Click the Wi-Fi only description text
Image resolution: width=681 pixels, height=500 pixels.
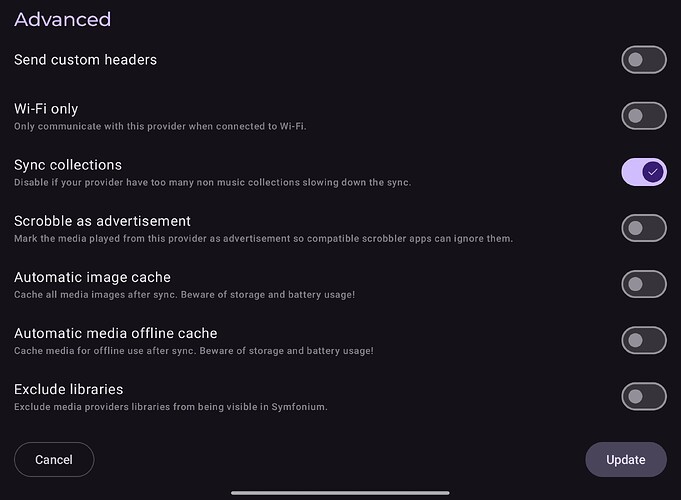coord(160,126)
